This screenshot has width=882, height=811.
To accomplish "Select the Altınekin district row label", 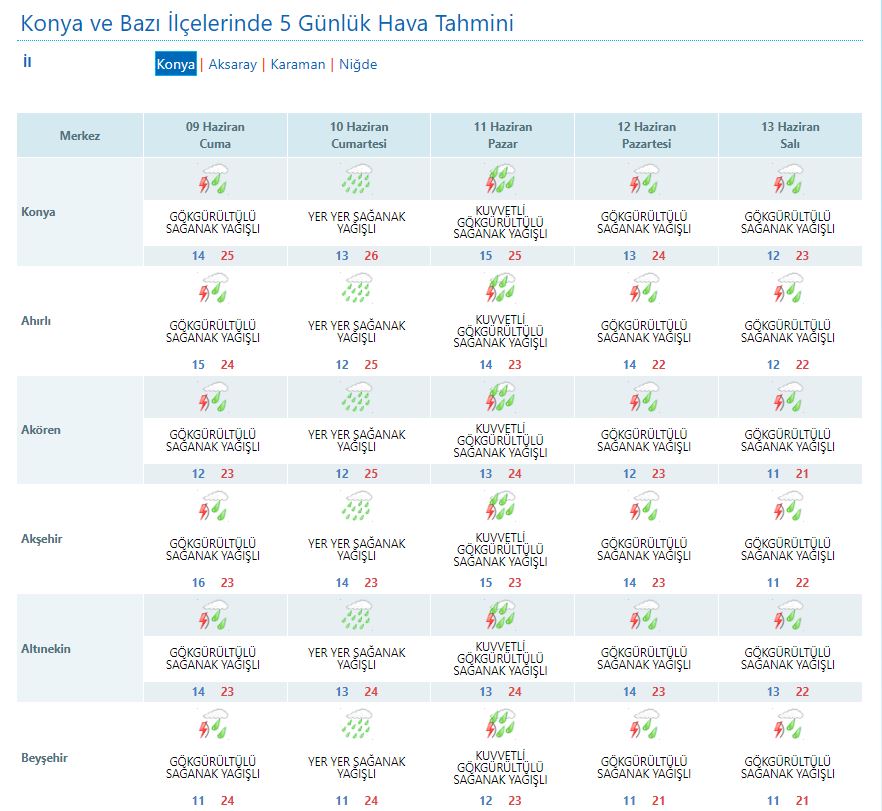I will pos(46,649).
